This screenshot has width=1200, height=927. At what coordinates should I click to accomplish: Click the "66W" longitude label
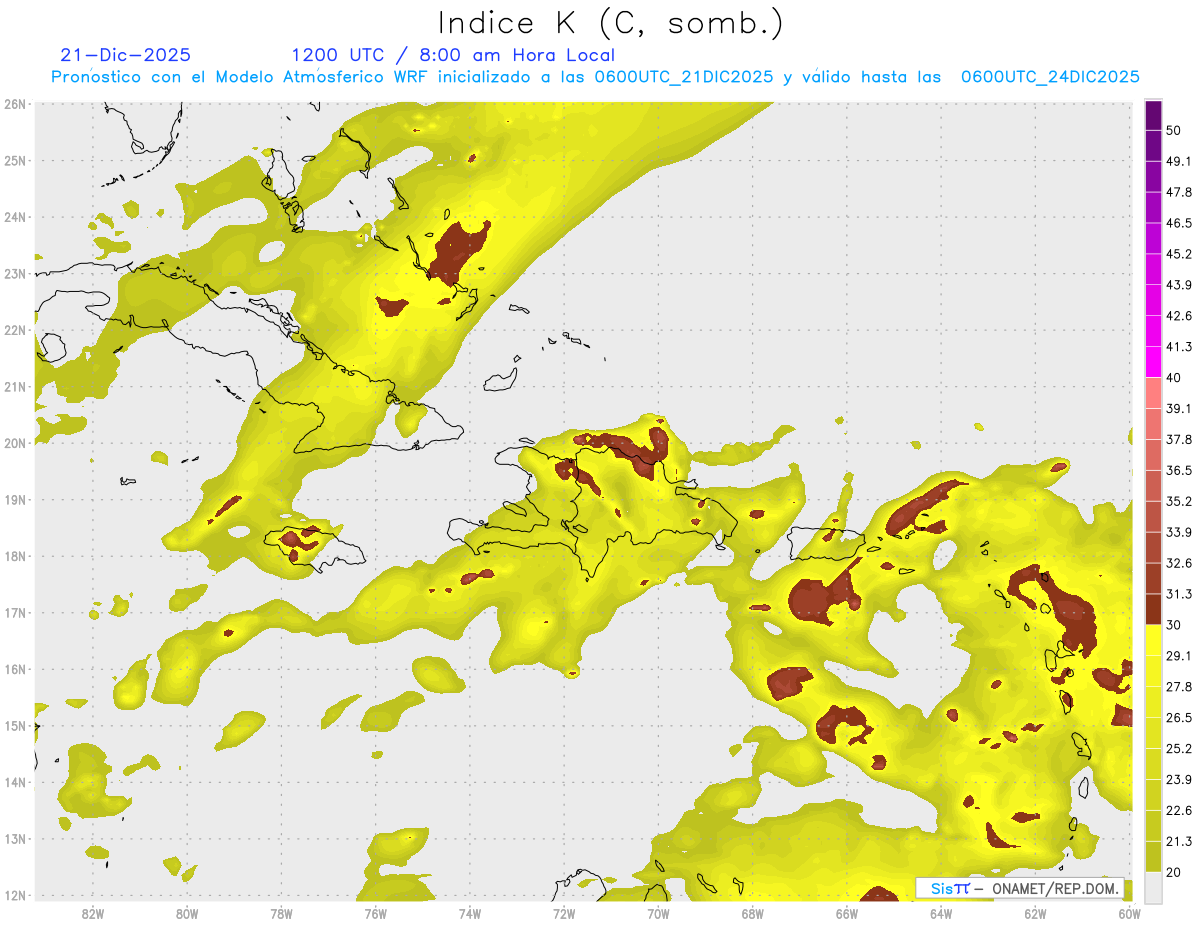tap(846, 913)
